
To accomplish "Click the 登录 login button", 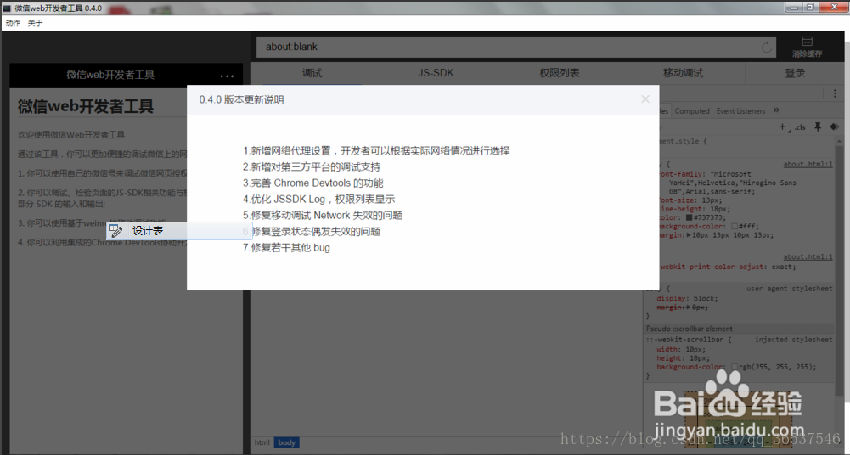I will (795, 73).
